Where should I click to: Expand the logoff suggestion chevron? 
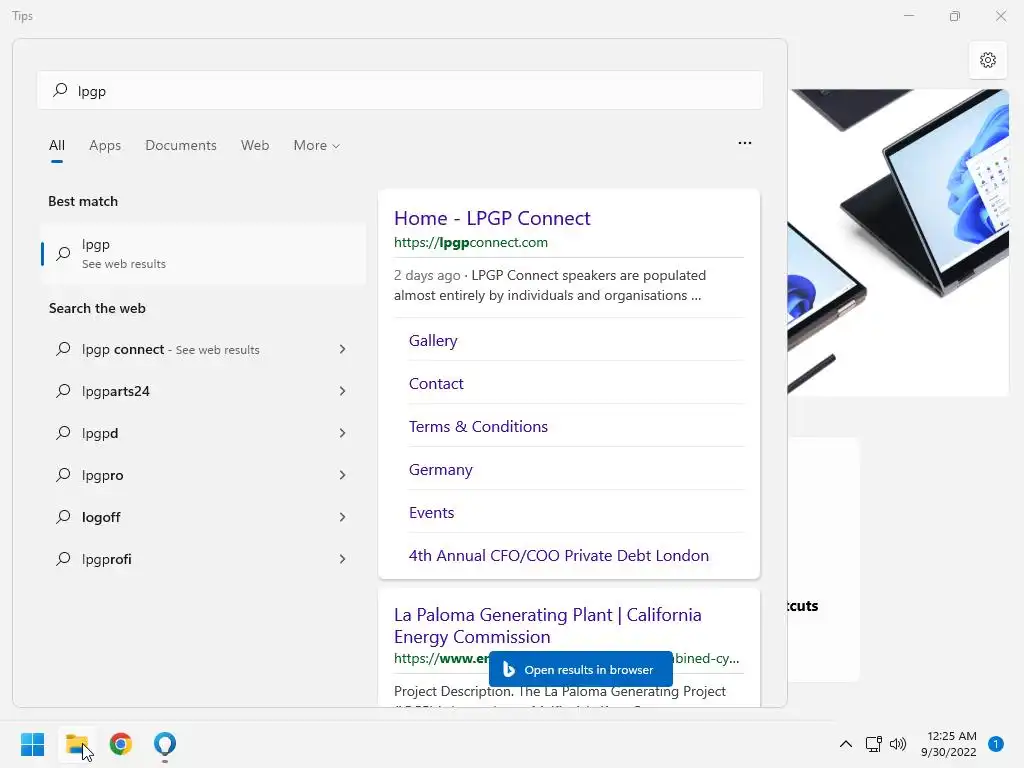coord(342,517)
